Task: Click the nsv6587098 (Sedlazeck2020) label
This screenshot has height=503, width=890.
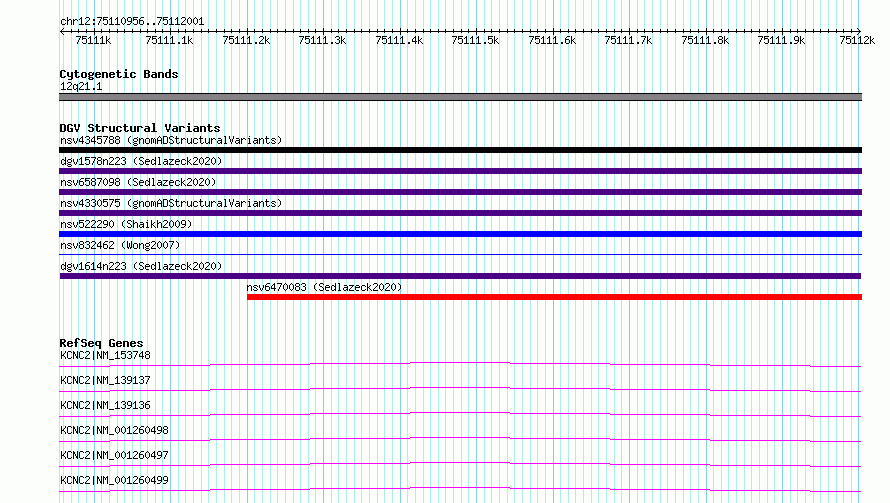Action: point(138,182)
